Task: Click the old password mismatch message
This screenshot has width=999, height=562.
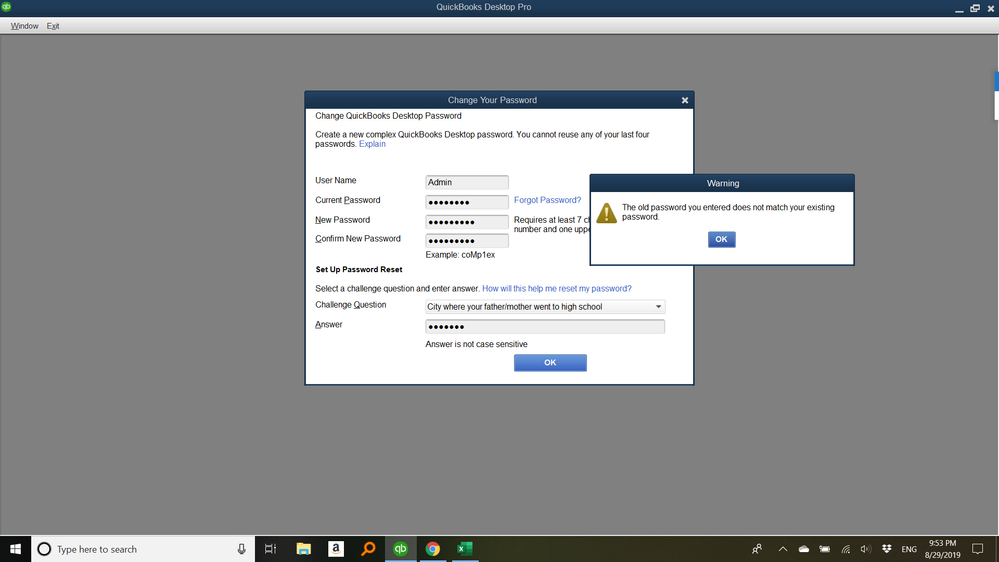Action: (728, 212)
